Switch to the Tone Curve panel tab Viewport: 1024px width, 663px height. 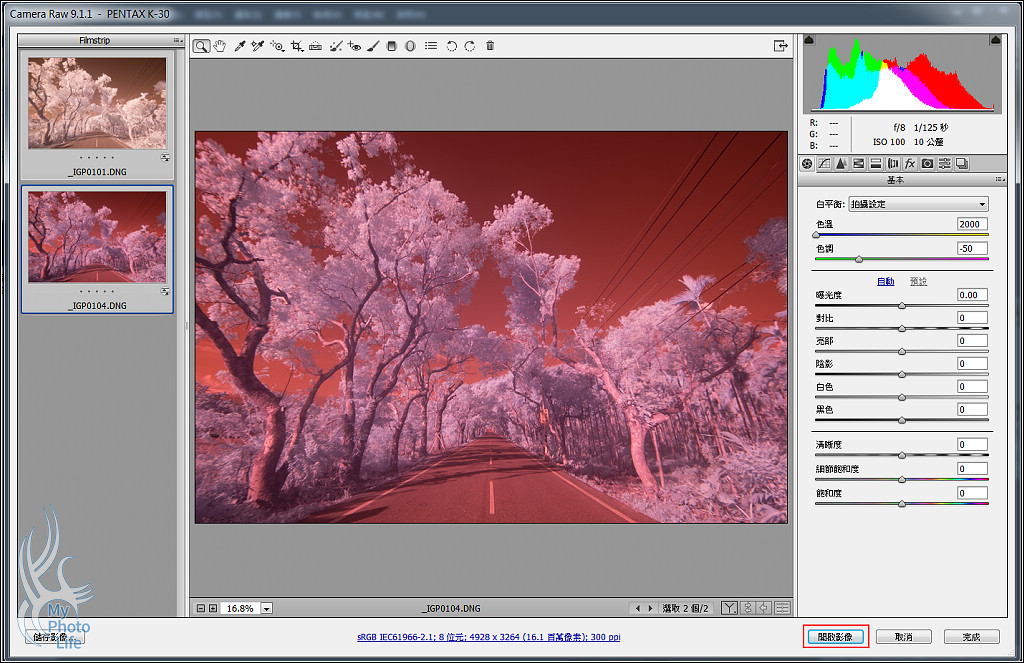click(x=824, y=164)
